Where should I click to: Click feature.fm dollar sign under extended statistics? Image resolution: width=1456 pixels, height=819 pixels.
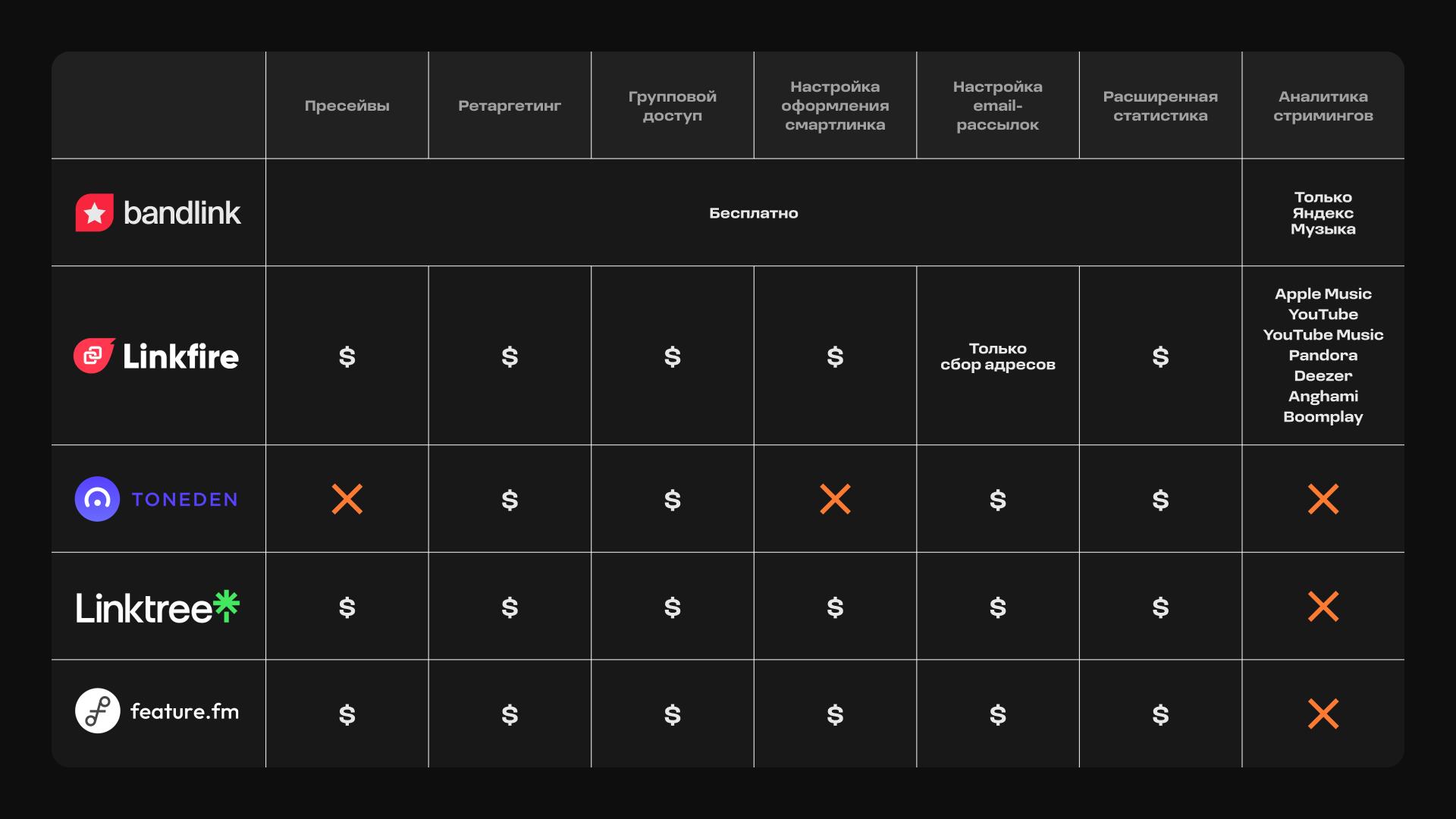point(1160,714)
